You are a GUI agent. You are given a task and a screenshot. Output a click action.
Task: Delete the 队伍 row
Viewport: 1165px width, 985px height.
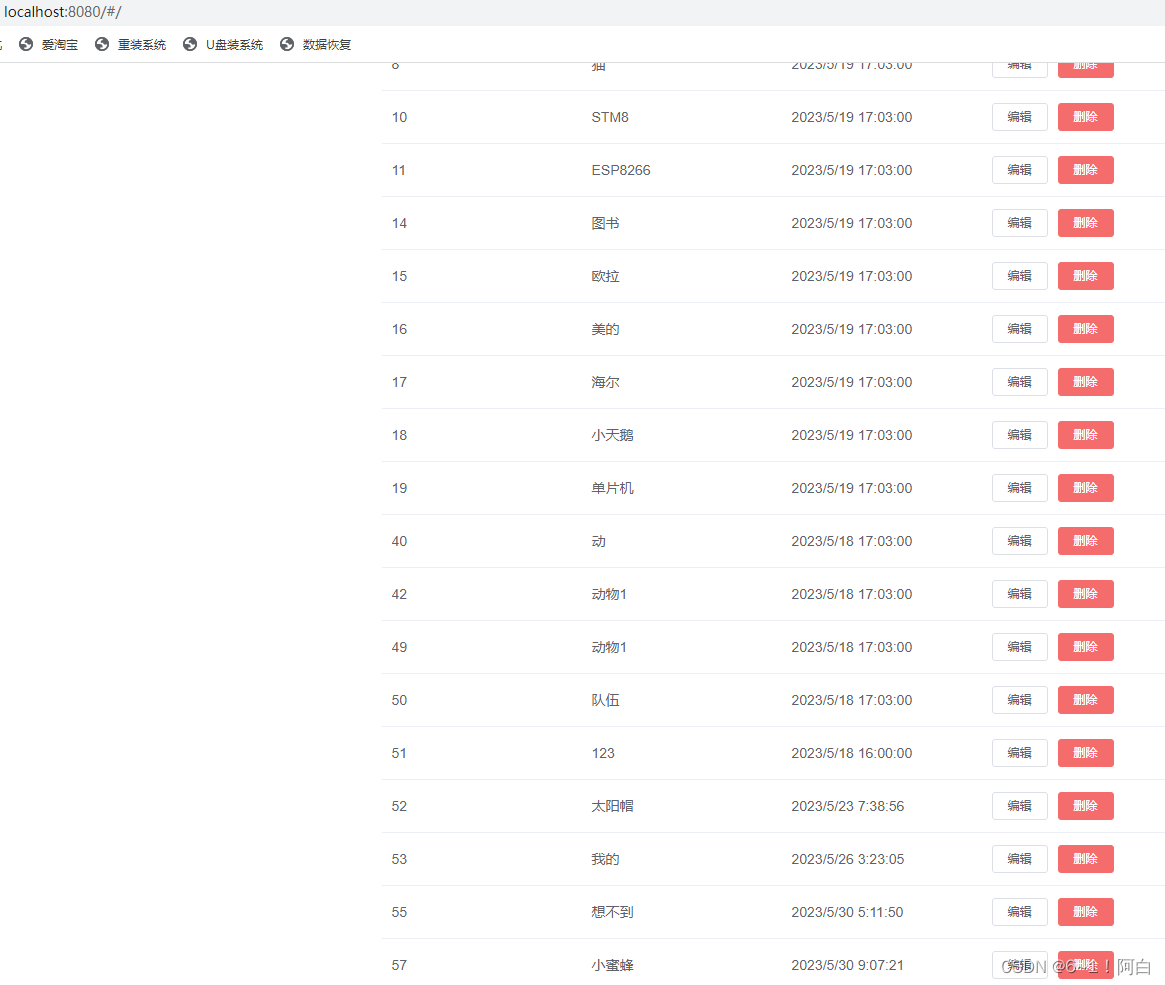(x=1086, y=700)
